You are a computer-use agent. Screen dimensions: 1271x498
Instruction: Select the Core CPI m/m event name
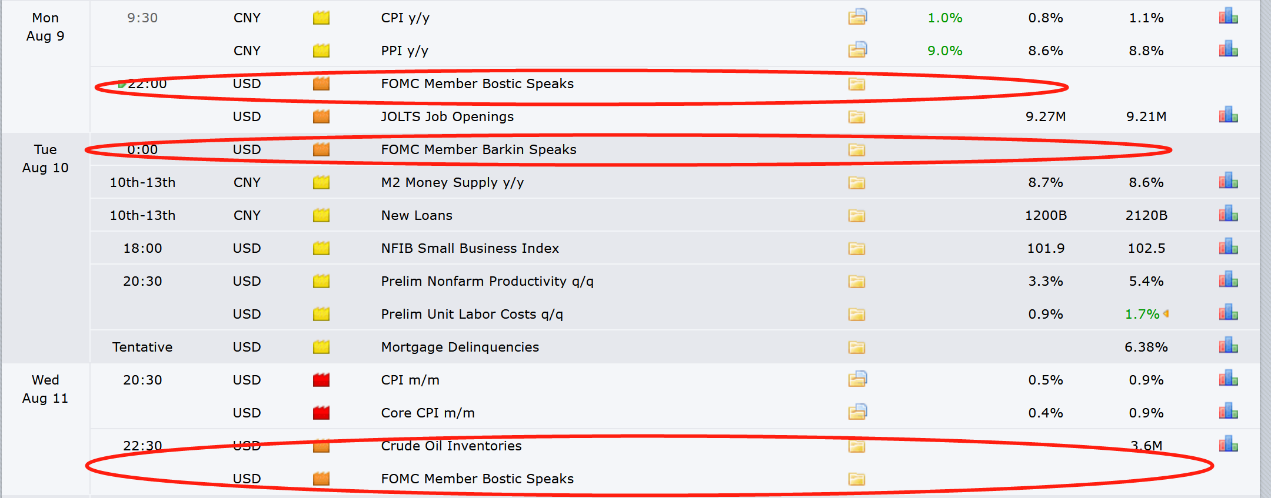pos(428,413)
